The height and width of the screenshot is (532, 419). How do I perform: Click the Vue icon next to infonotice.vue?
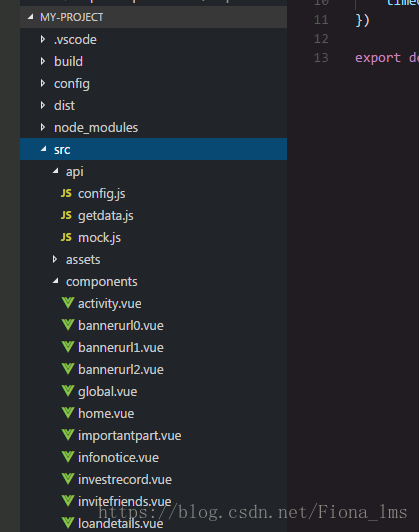click(68, 457)
